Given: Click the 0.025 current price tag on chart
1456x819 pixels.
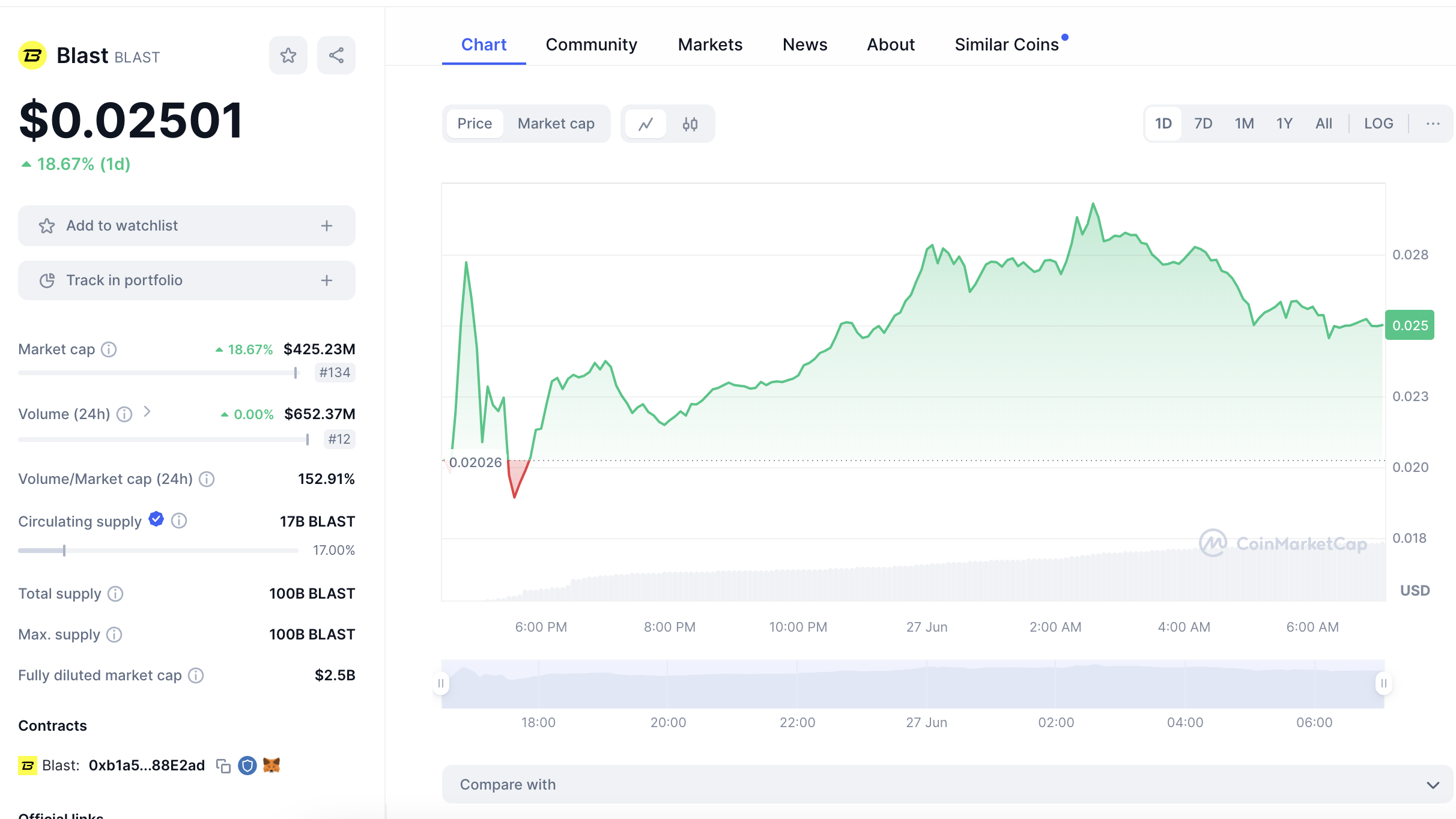Looking at the screenshot, I should pos(1410,325).
